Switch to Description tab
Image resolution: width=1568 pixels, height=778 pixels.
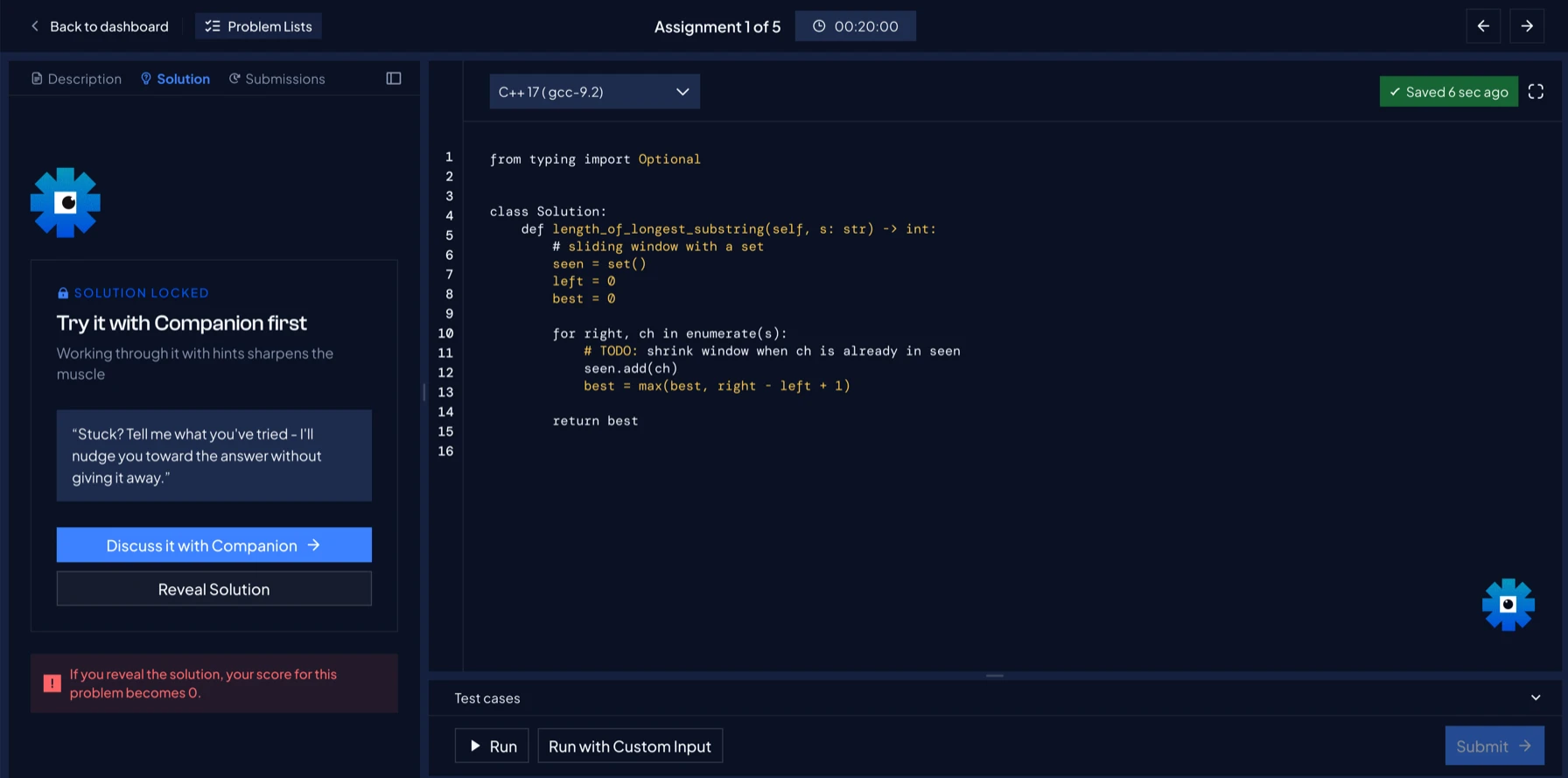[76, 79]
